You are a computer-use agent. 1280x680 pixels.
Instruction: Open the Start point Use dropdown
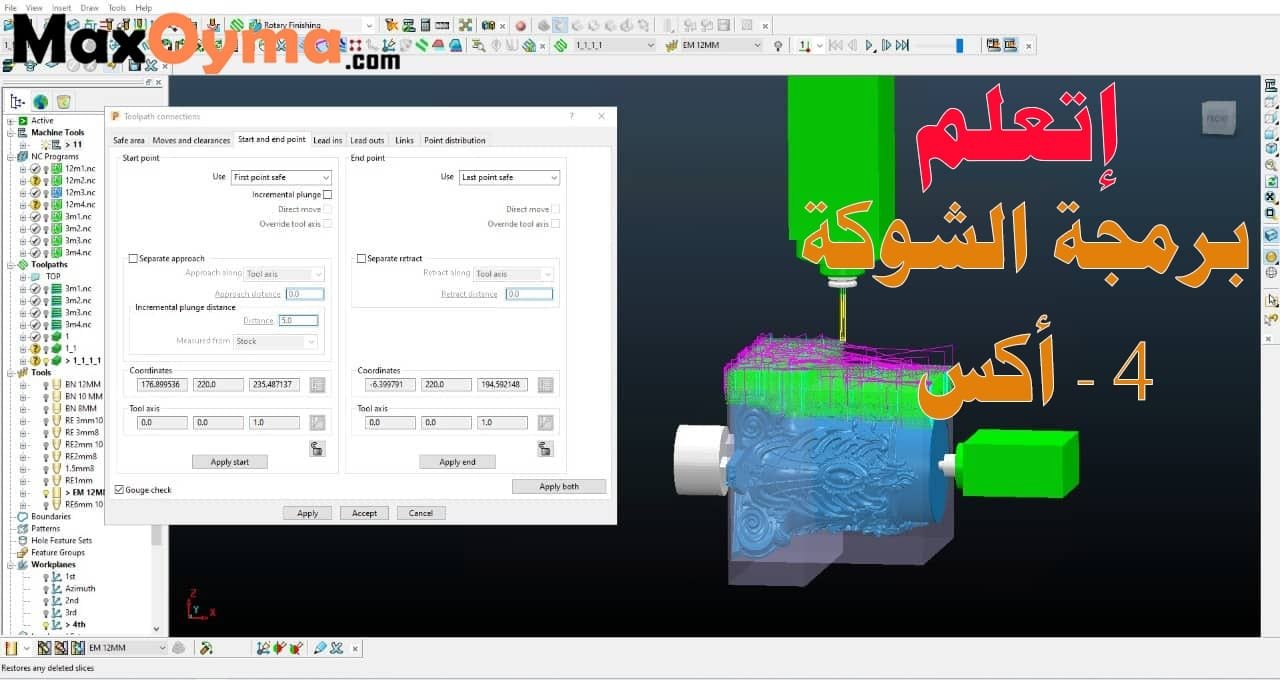pos(281,177)
